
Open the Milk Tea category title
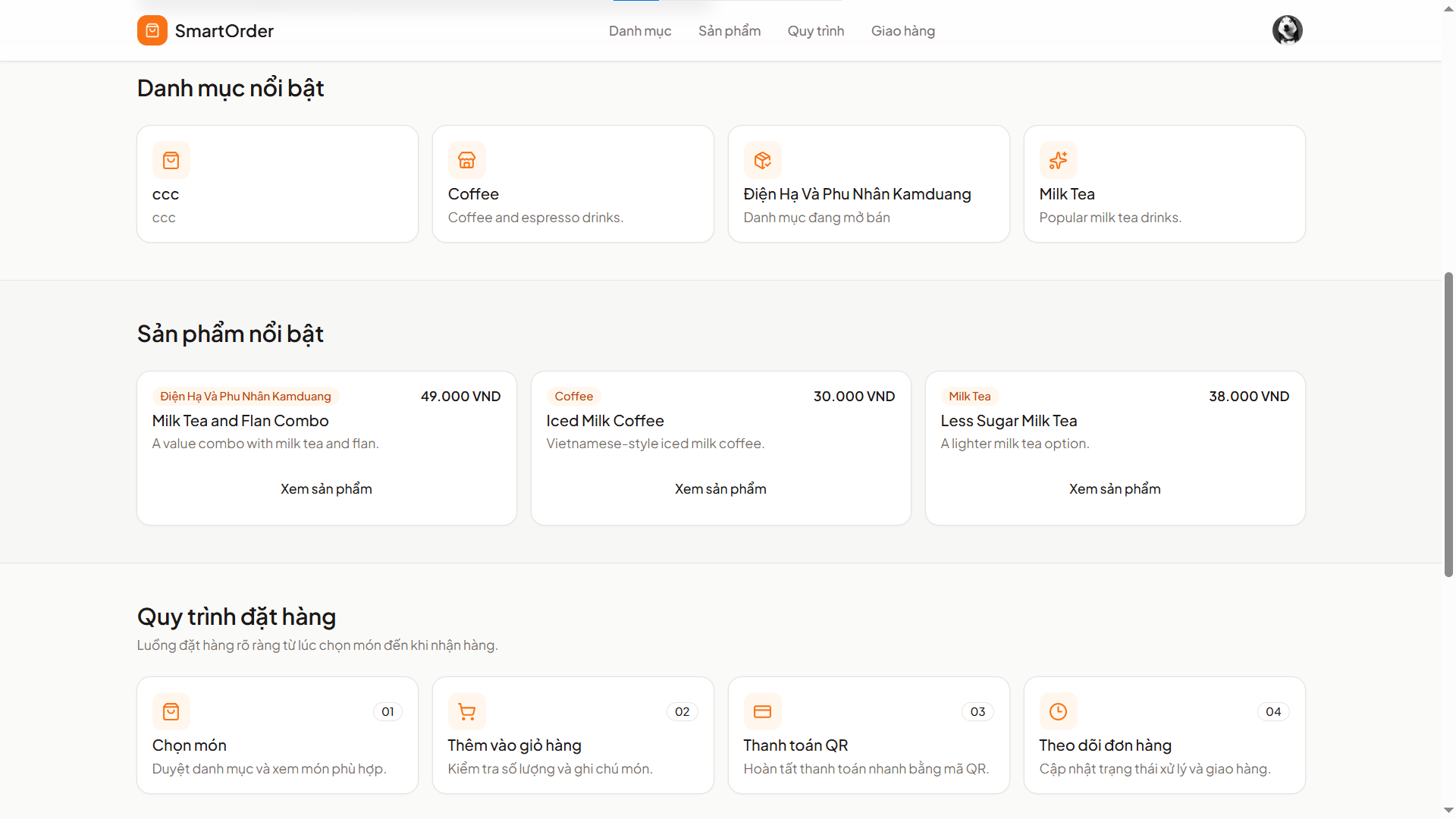tap(1067, 194)
